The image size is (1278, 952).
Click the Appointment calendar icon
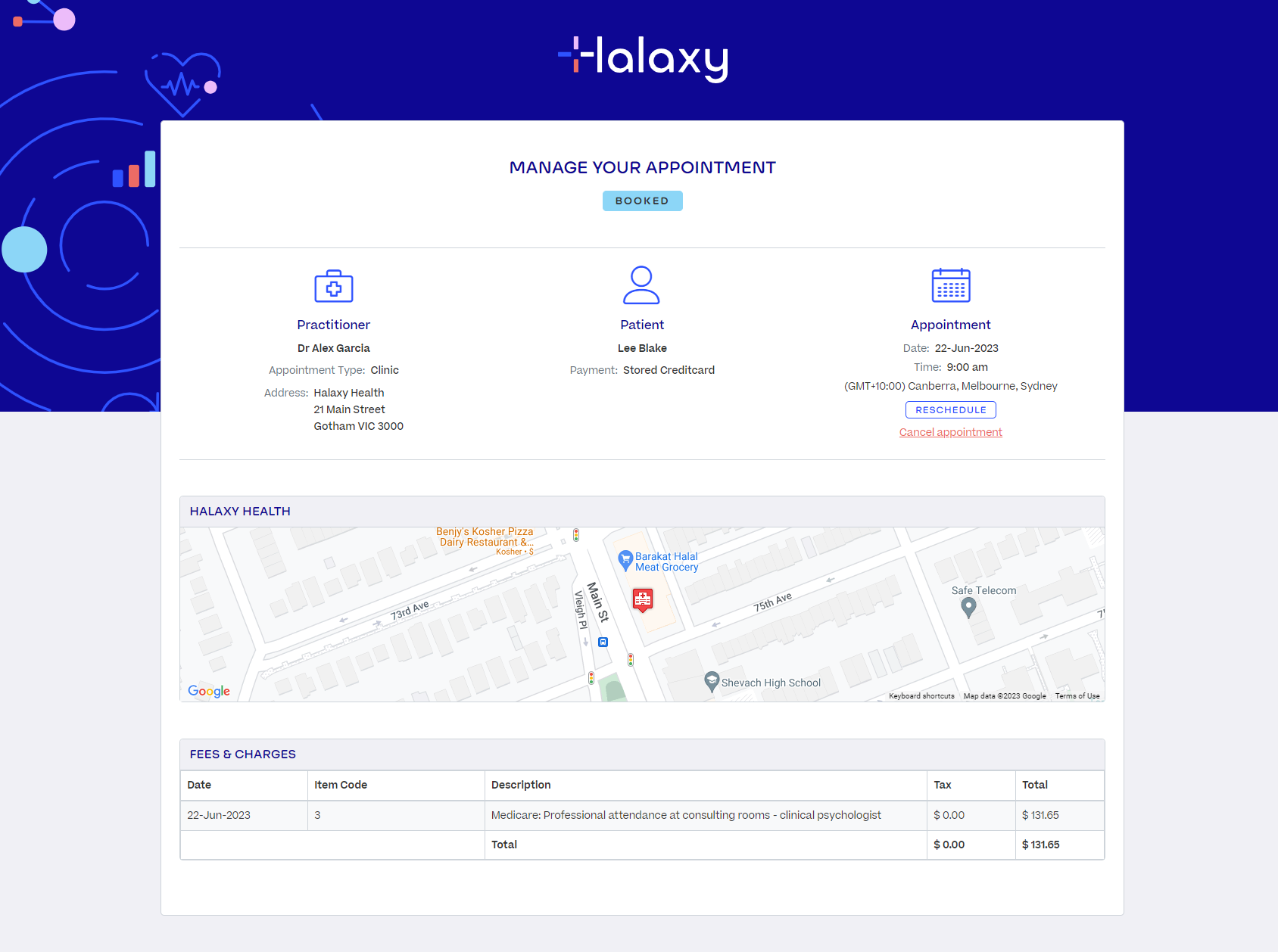tap(950, 285)
